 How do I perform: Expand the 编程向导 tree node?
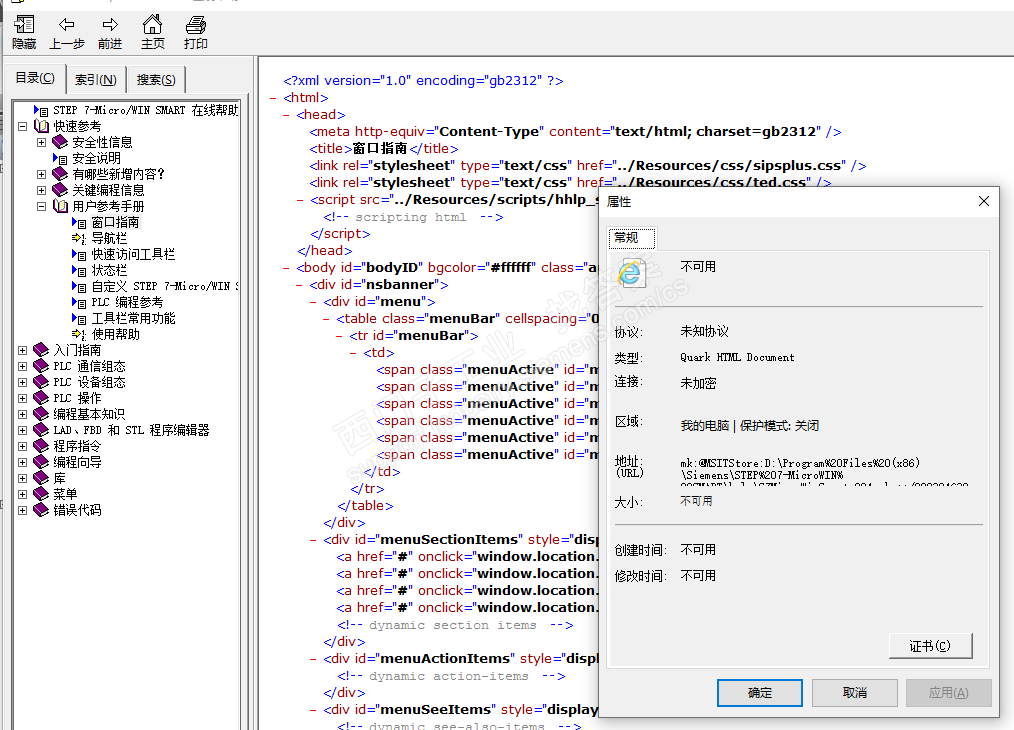pos(23,462)
